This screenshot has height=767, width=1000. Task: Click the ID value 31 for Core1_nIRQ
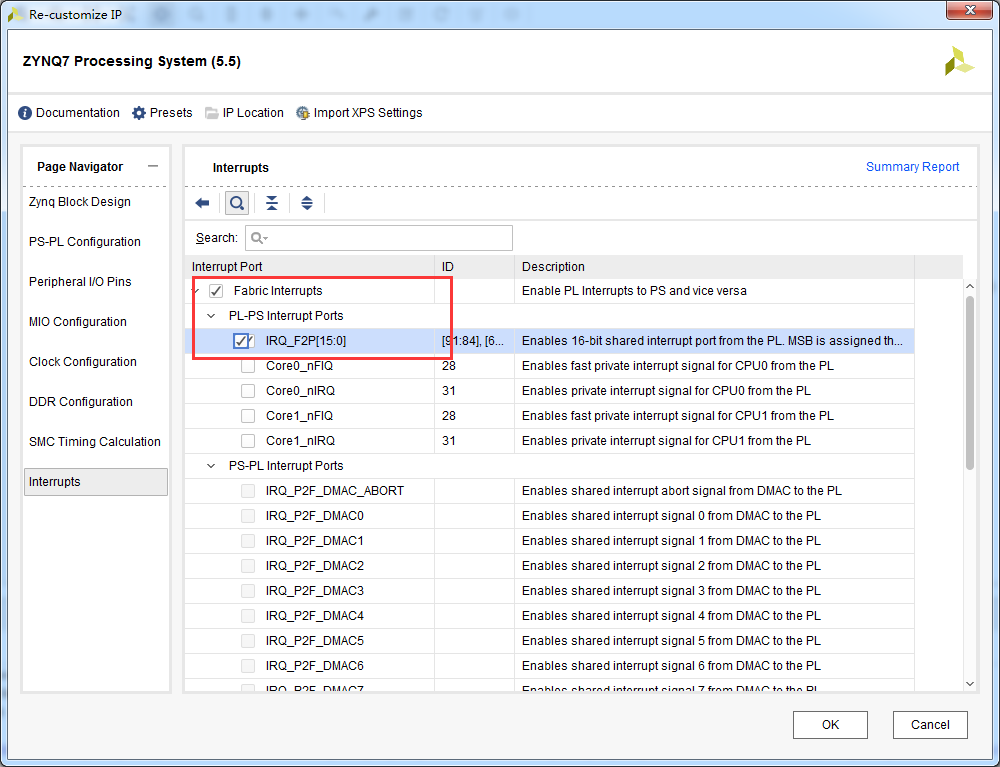pyautogui.click(x=449, y=441)
